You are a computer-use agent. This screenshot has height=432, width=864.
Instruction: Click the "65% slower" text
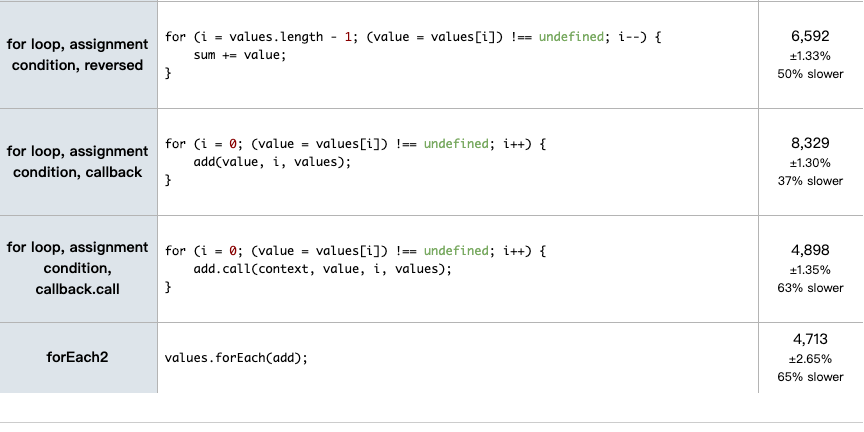(x=810, y=377)
